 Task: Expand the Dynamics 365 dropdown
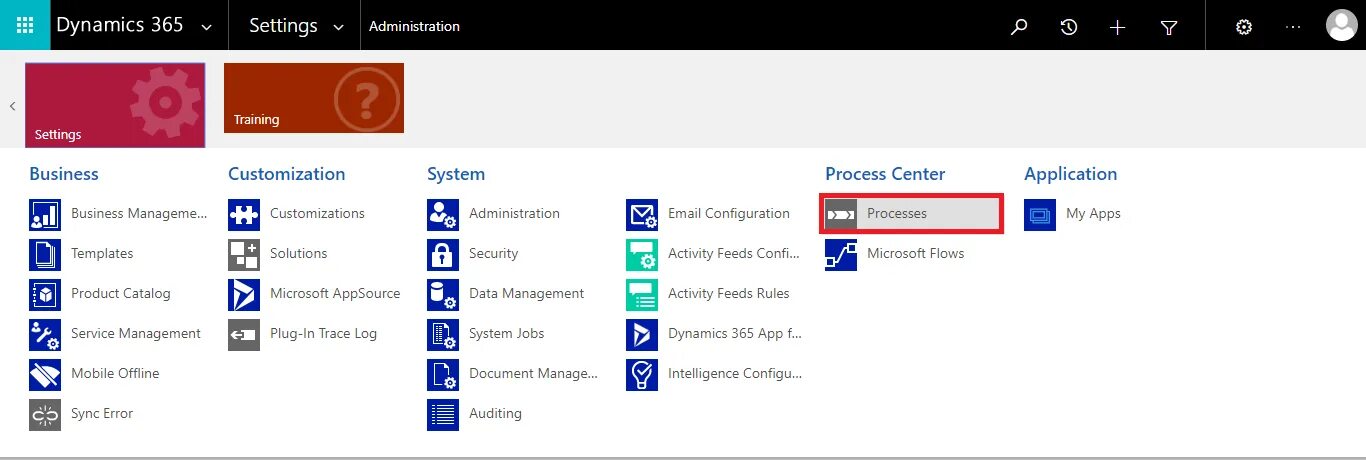pyautogui.click(x=207, y=27)
